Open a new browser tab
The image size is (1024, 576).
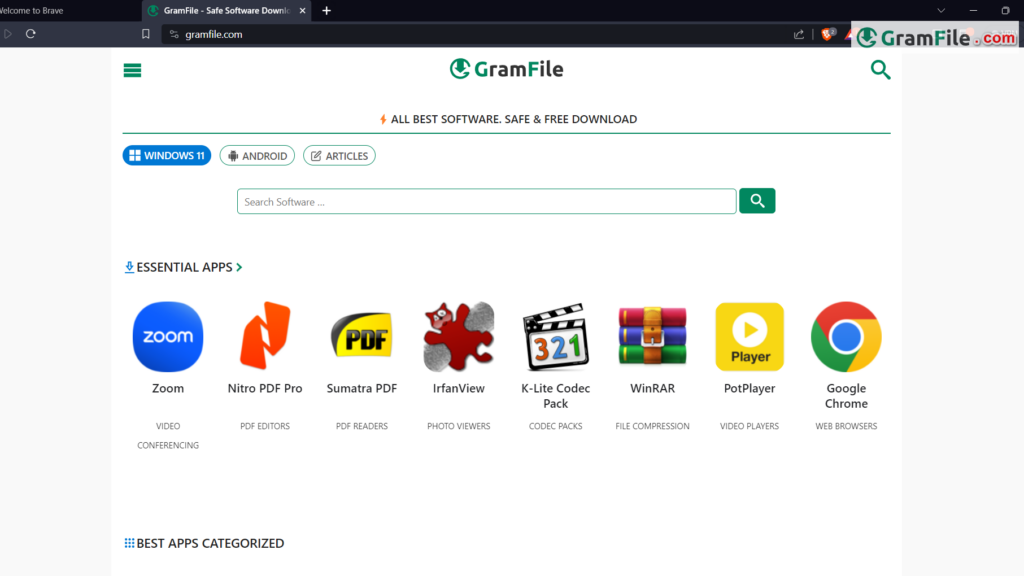(326, 11)
